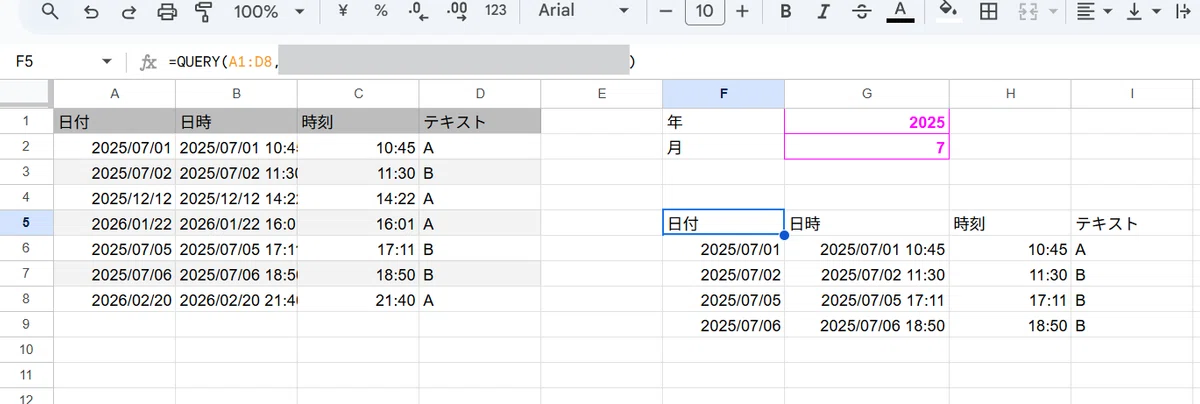Toggle bold formatting

pyautogui.click(x=786, y=12)
